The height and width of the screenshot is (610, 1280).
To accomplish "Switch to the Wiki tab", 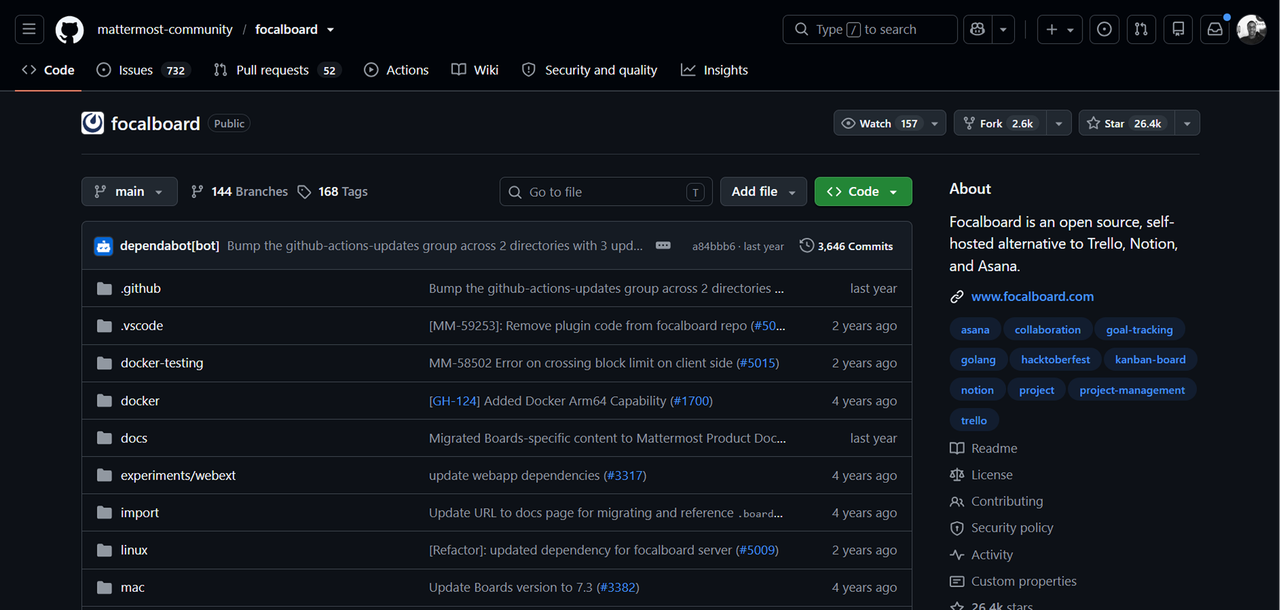I will pos(475,70).
